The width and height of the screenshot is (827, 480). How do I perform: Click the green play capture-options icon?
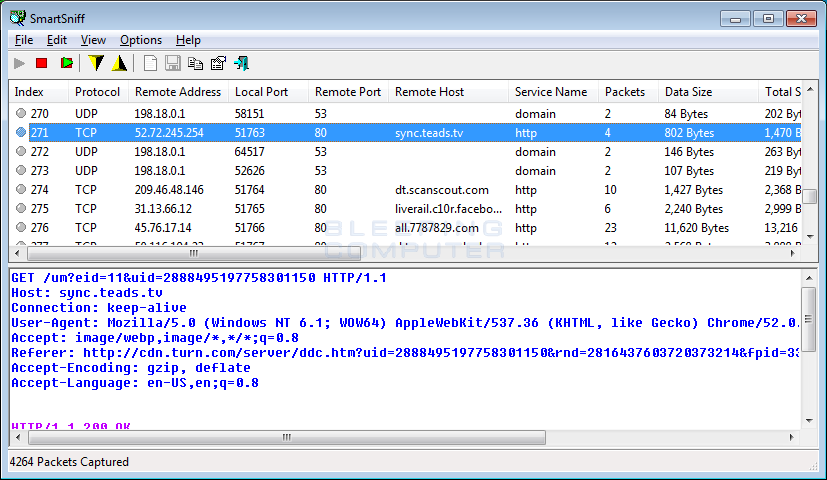[66, 64]
